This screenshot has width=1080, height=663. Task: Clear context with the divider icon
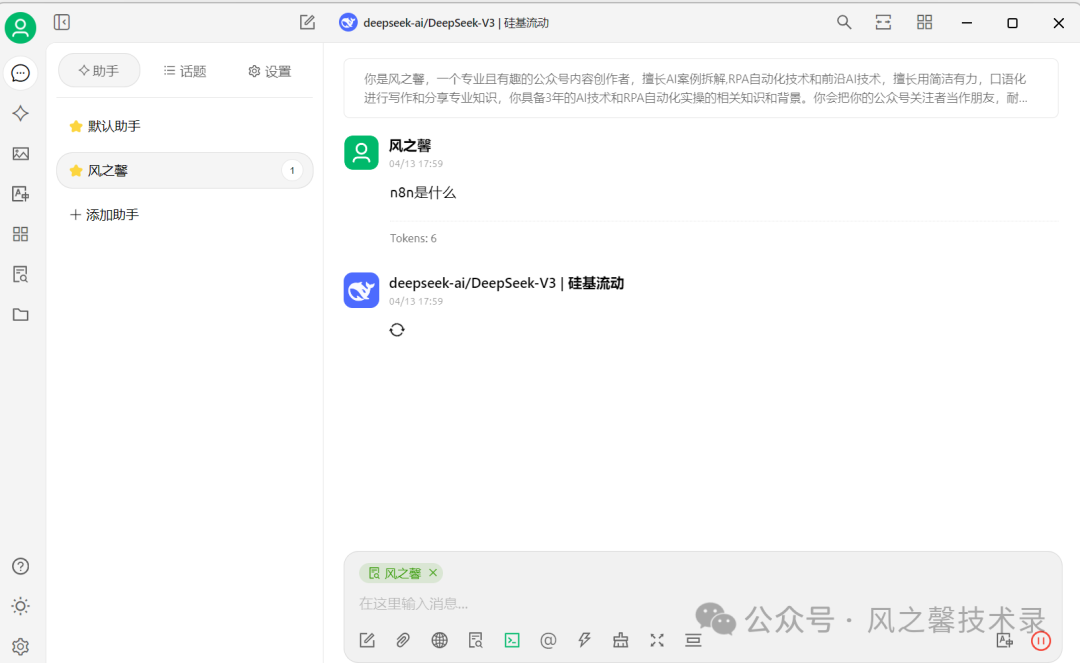click(x=693, y=640)
